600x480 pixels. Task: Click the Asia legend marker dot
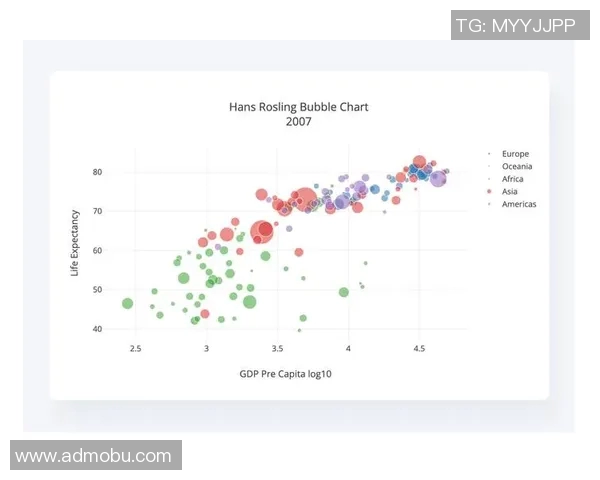[x=488, y=191]
